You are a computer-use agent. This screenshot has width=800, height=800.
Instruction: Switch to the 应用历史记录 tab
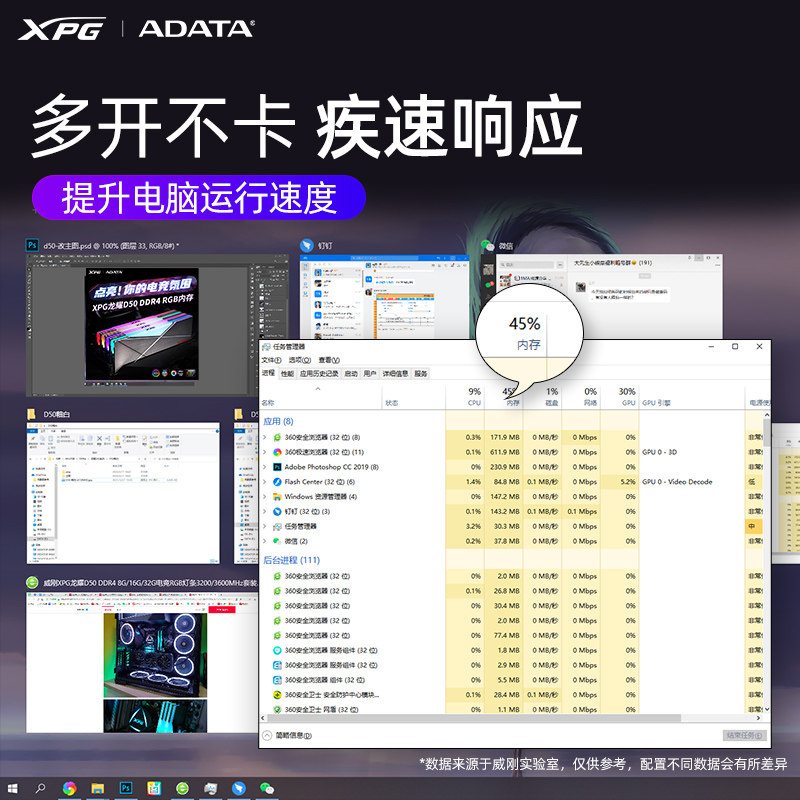pyautogui.click(x=319, y=373)
